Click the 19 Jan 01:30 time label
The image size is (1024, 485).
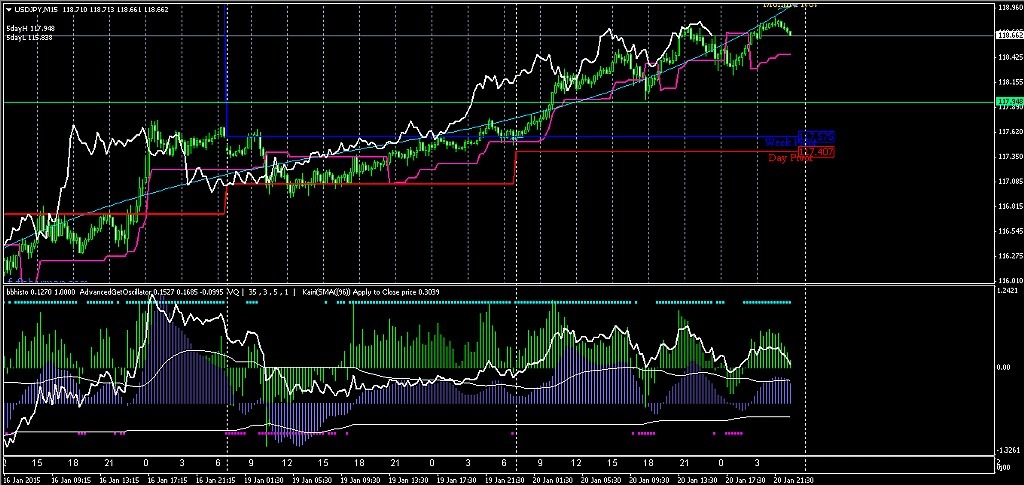[262, 478]
